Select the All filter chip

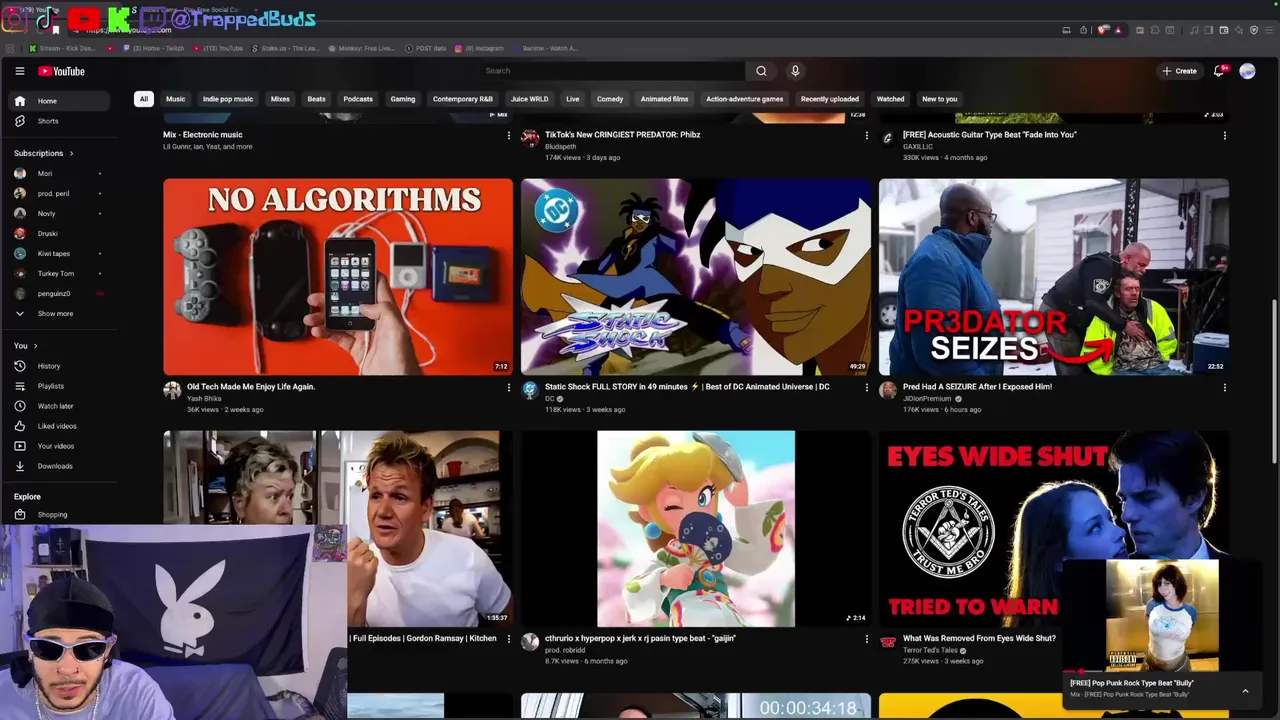point(144,99)
